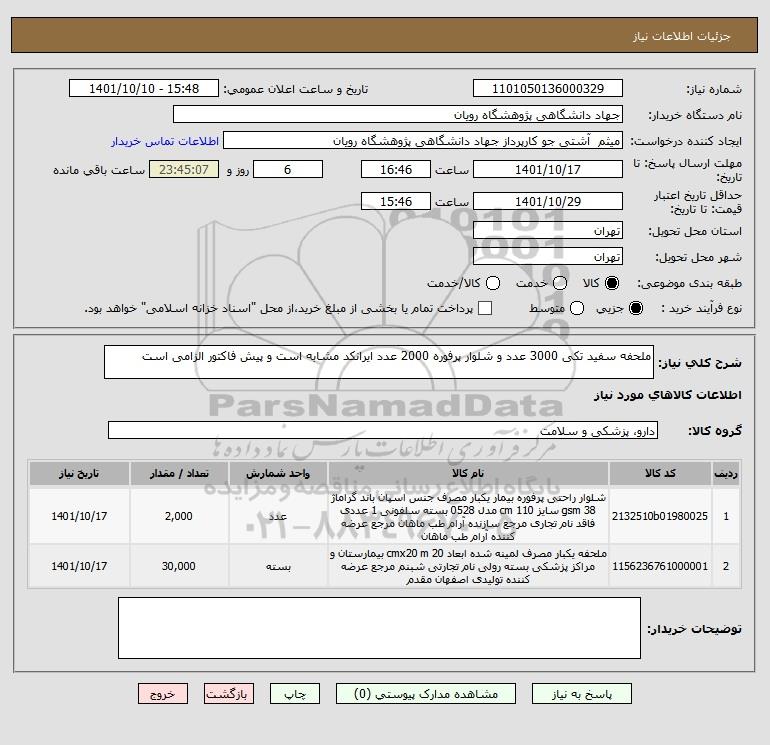Click the first row product name description

[x=468, y=517]
